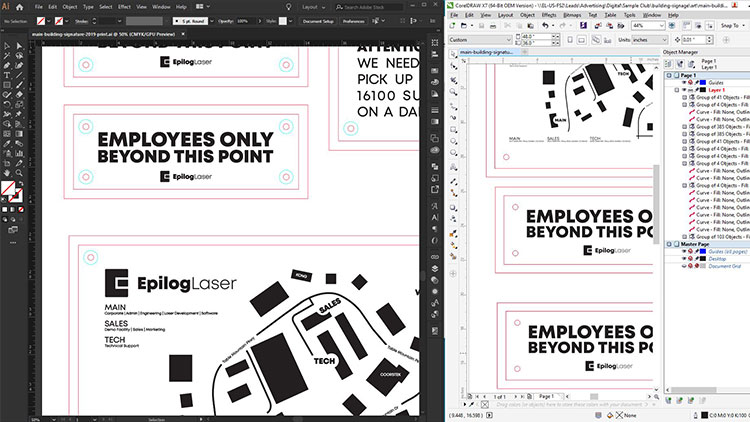The width and height of the screenshot is (750, 422).
Task: Set landscape page orientation in CorelDRAW
Action: point(582,40)
